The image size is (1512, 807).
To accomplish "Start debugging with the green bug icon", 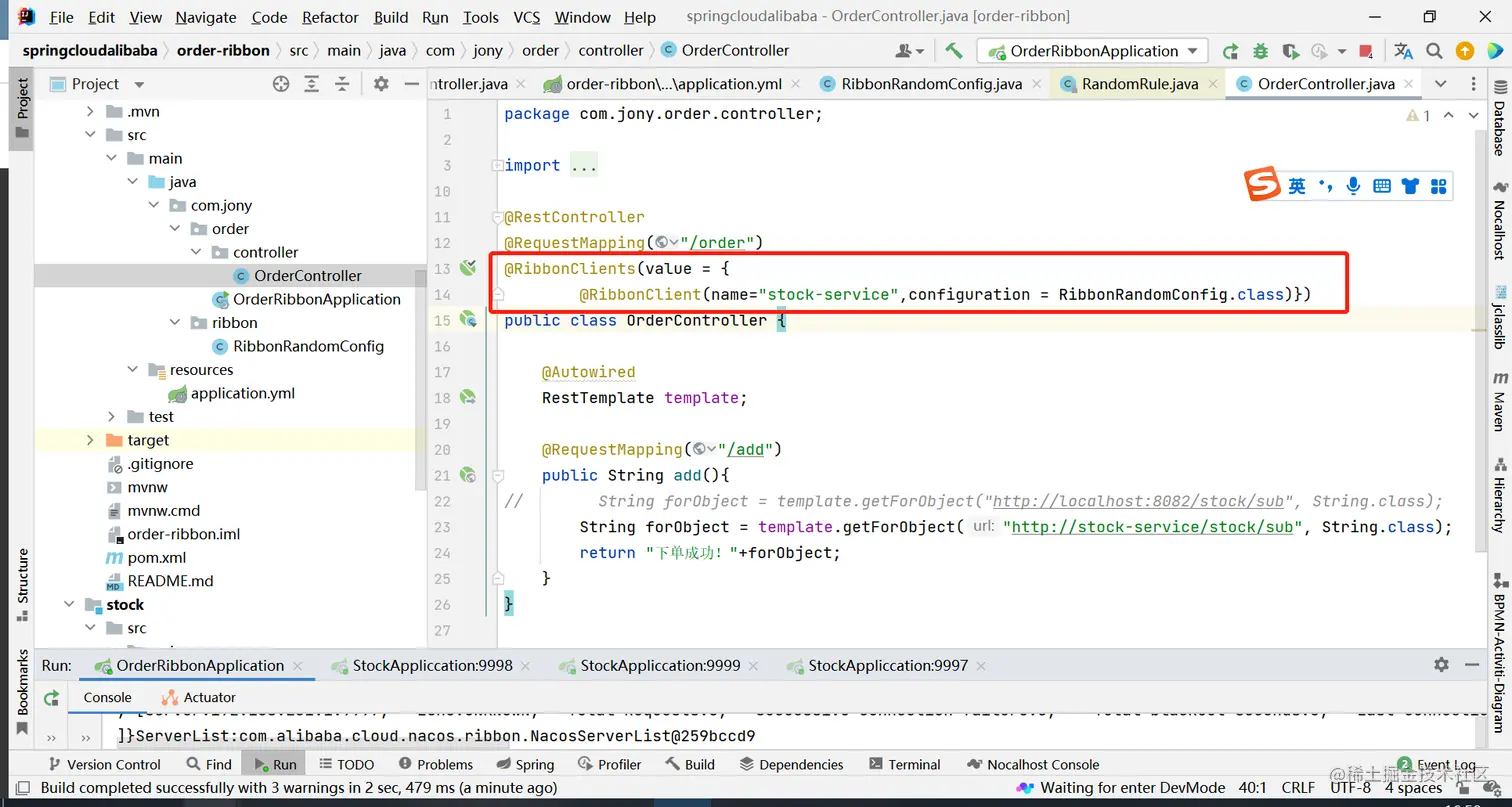I will tap(1260, 51).
